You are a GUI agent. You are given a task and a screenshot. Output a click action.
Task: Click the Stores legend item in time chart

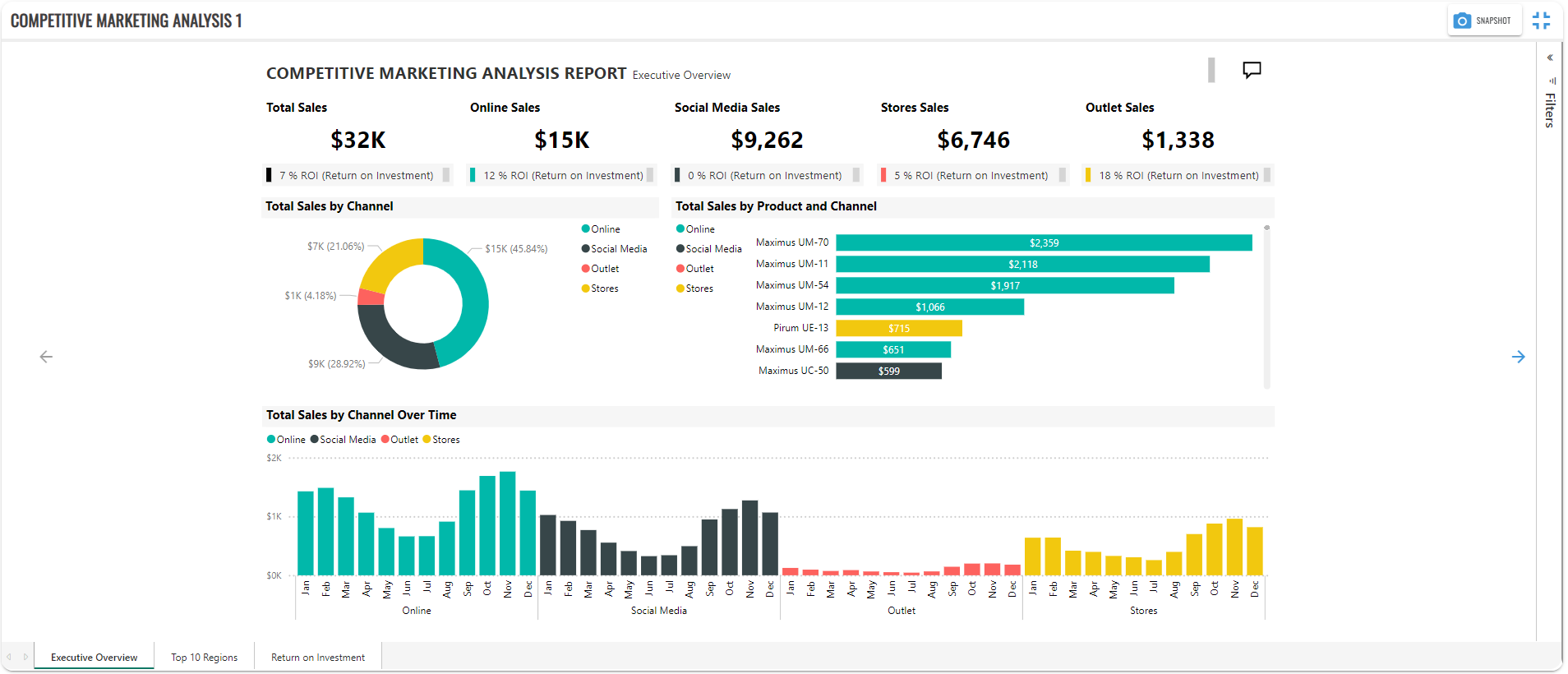point(441,440)
